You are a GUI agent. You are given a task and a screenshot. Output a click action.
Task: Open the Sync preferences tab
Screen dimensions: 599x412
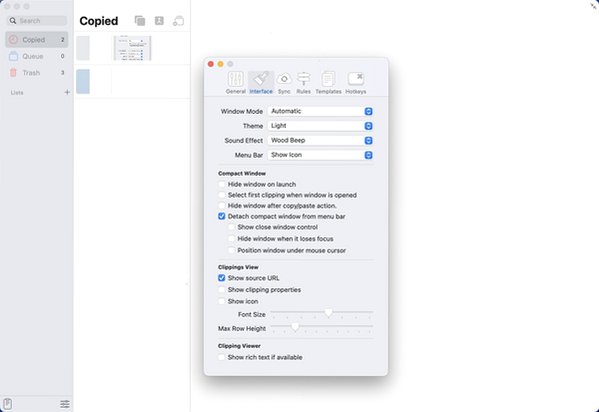coord(284,83)
